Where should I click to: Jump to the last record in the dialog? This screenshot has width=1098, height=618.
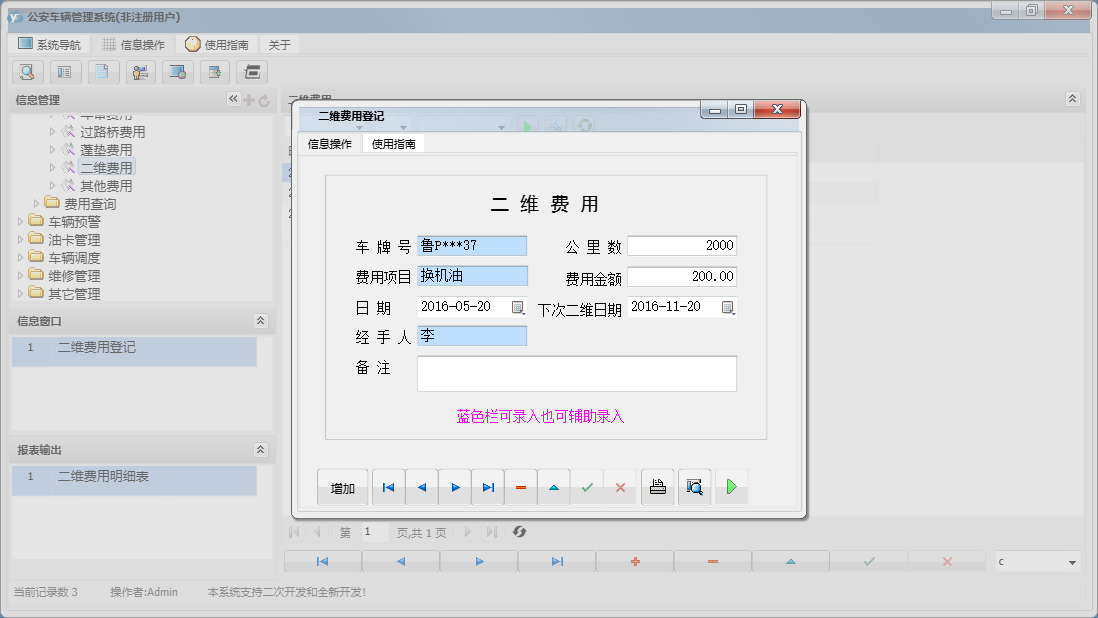pyautogui.click(x=489, y=487)
